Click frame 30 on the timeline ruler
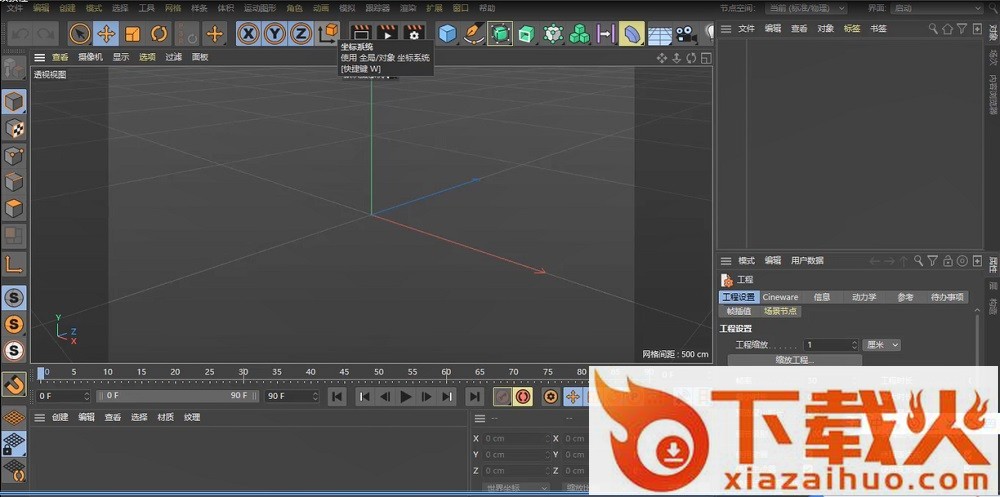Screen dimensions: 1000x497 point(243,372)
